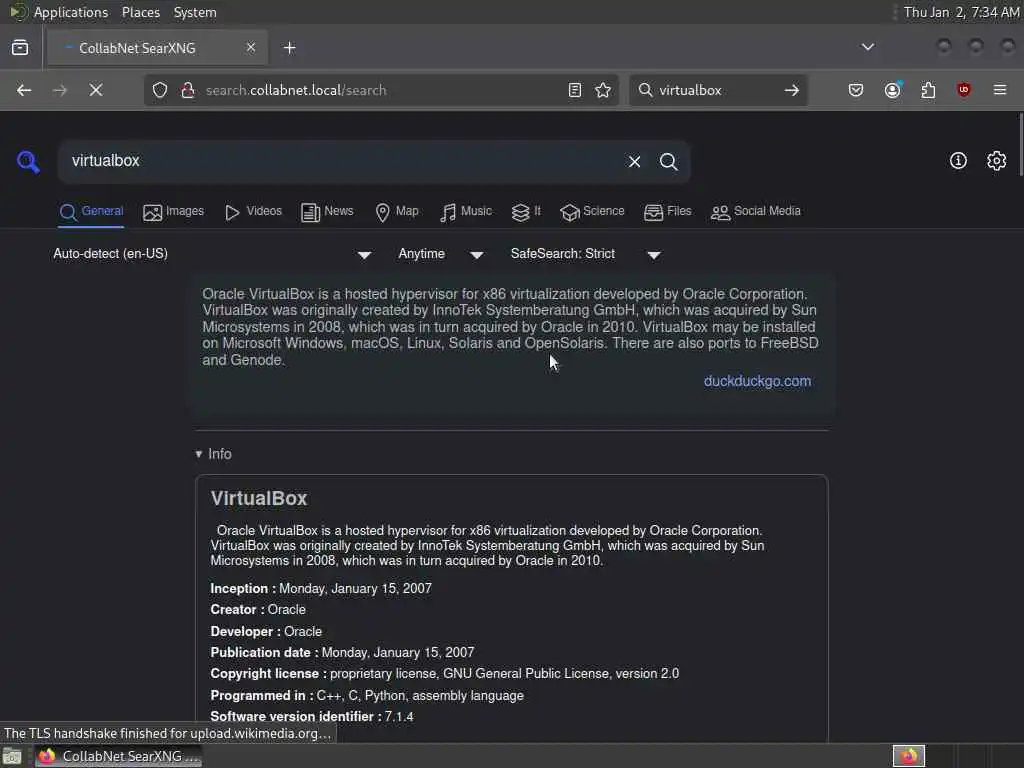Open the Firefox View icon
This screenshot has height=768, width=1024.
tap(20, 48)
